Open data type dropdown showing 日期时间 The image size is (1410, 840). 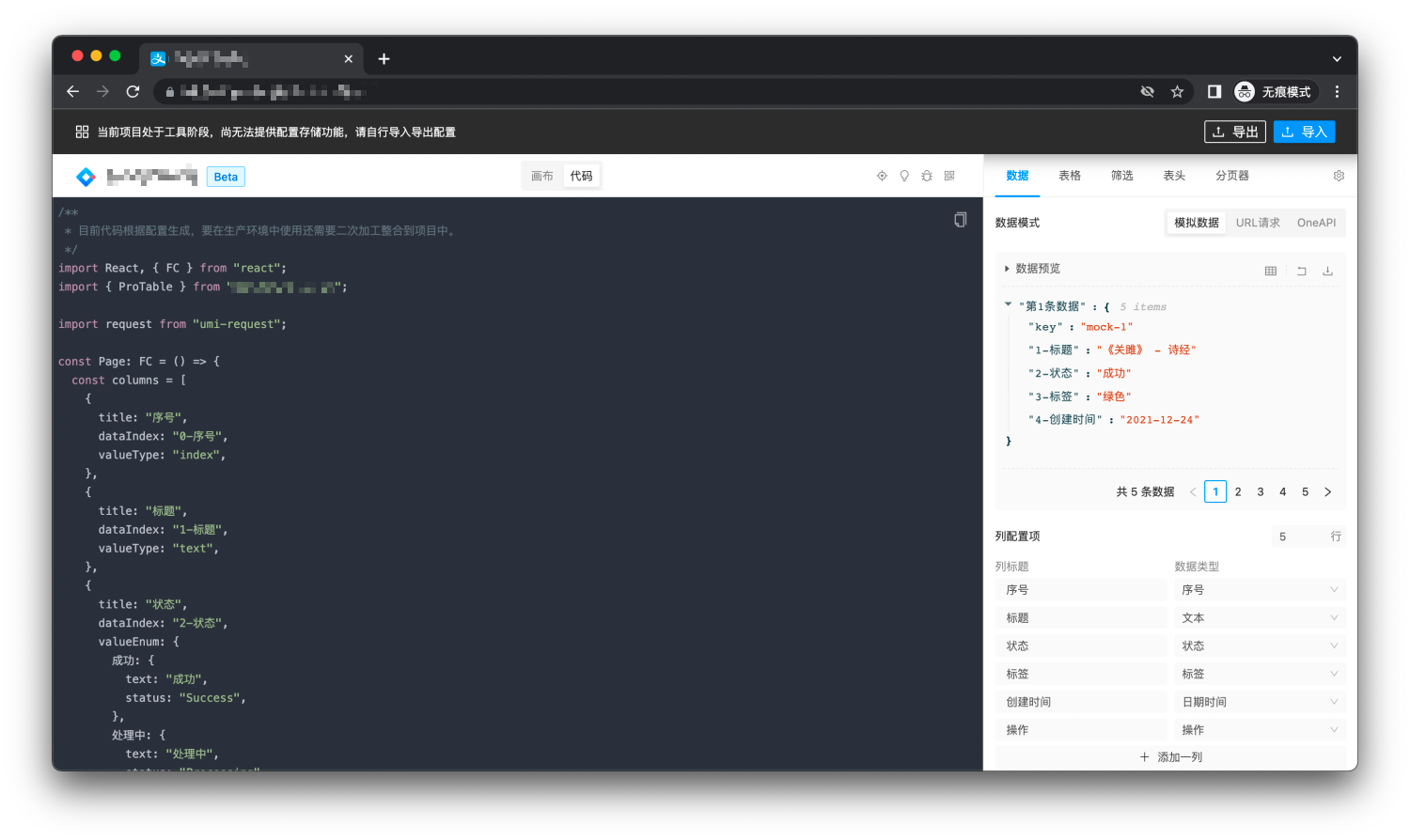point(1260,702)
